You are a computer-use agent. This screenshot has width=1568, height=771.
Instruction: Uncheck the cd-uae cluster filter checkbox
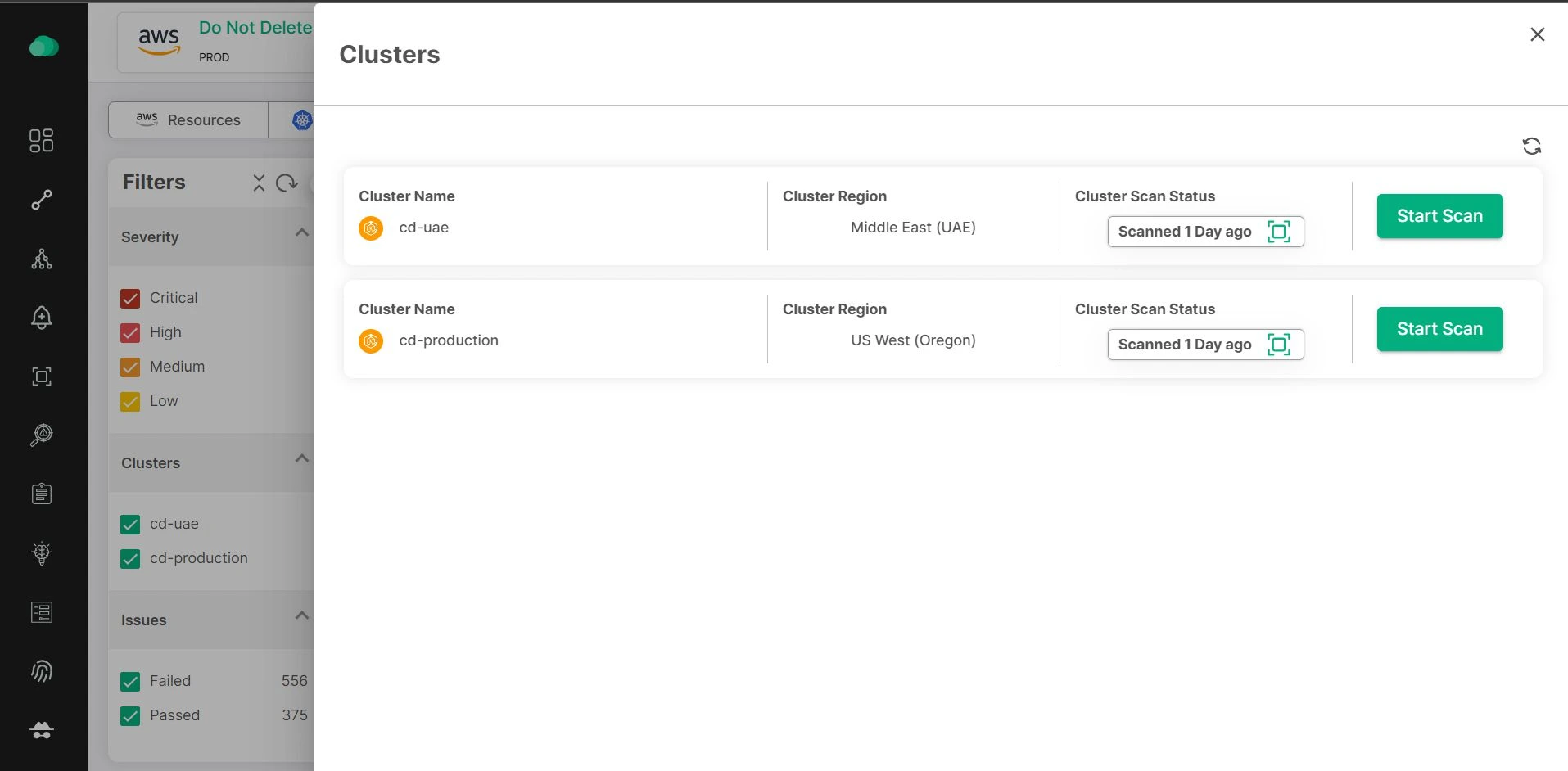pos(130,525)
